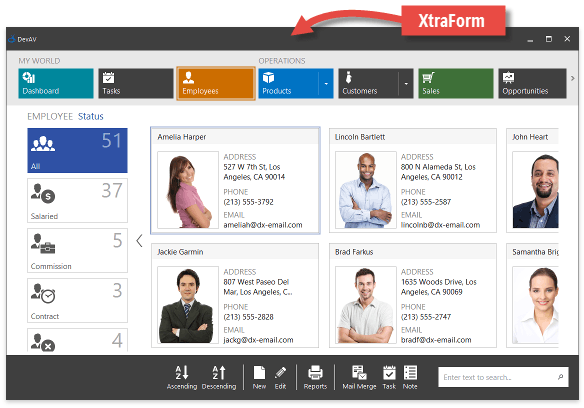The width and height of the screenshot is (584, 408).
Task: Click search magnifier icon in search box
Action: pyautogui.click(x=560, y=377)
